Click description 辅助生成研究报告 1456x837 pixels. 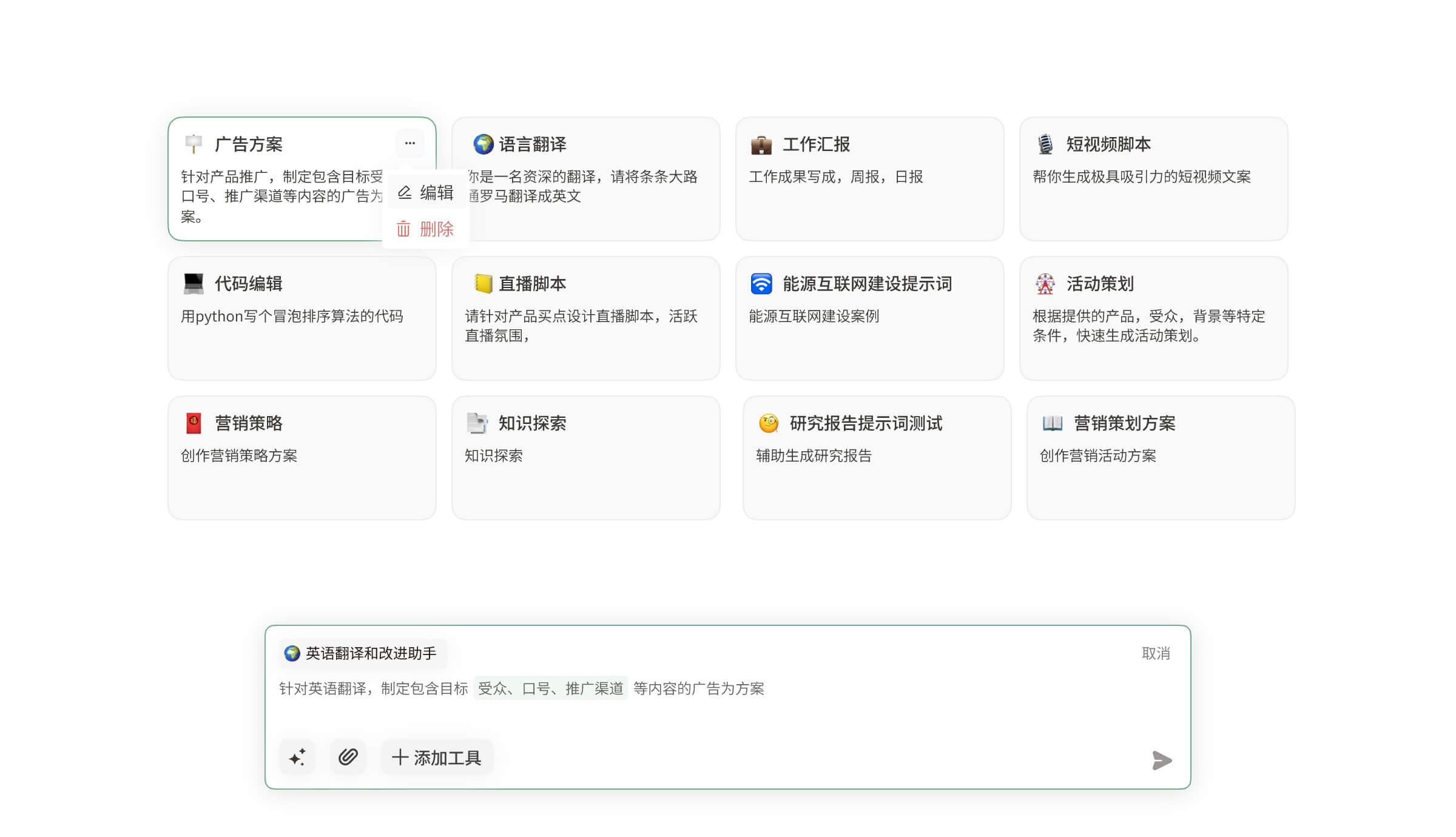tap(814, 455)
